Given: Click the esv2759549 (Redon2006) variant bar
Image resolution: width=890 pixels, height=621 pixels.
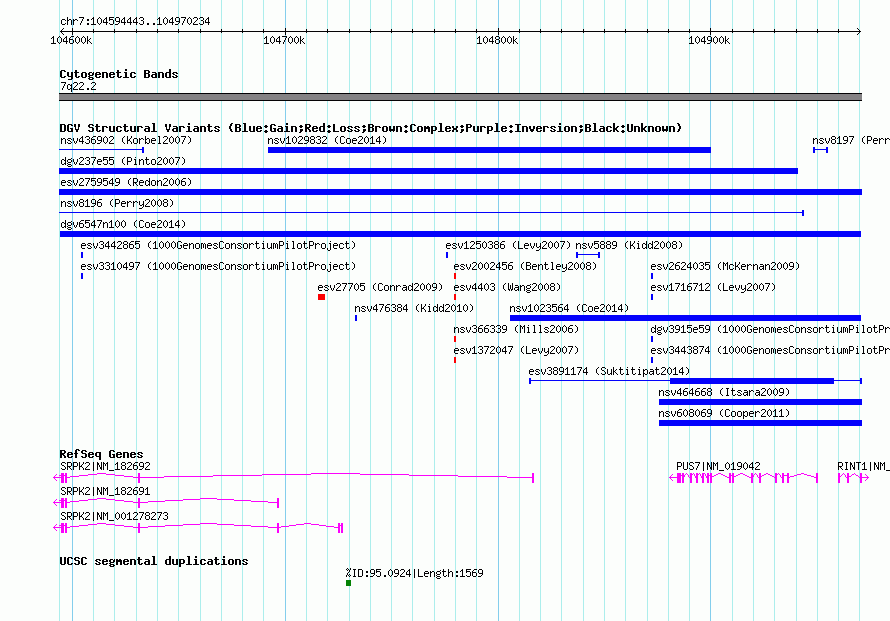Looking at the screenshot, I should [460, 192].
